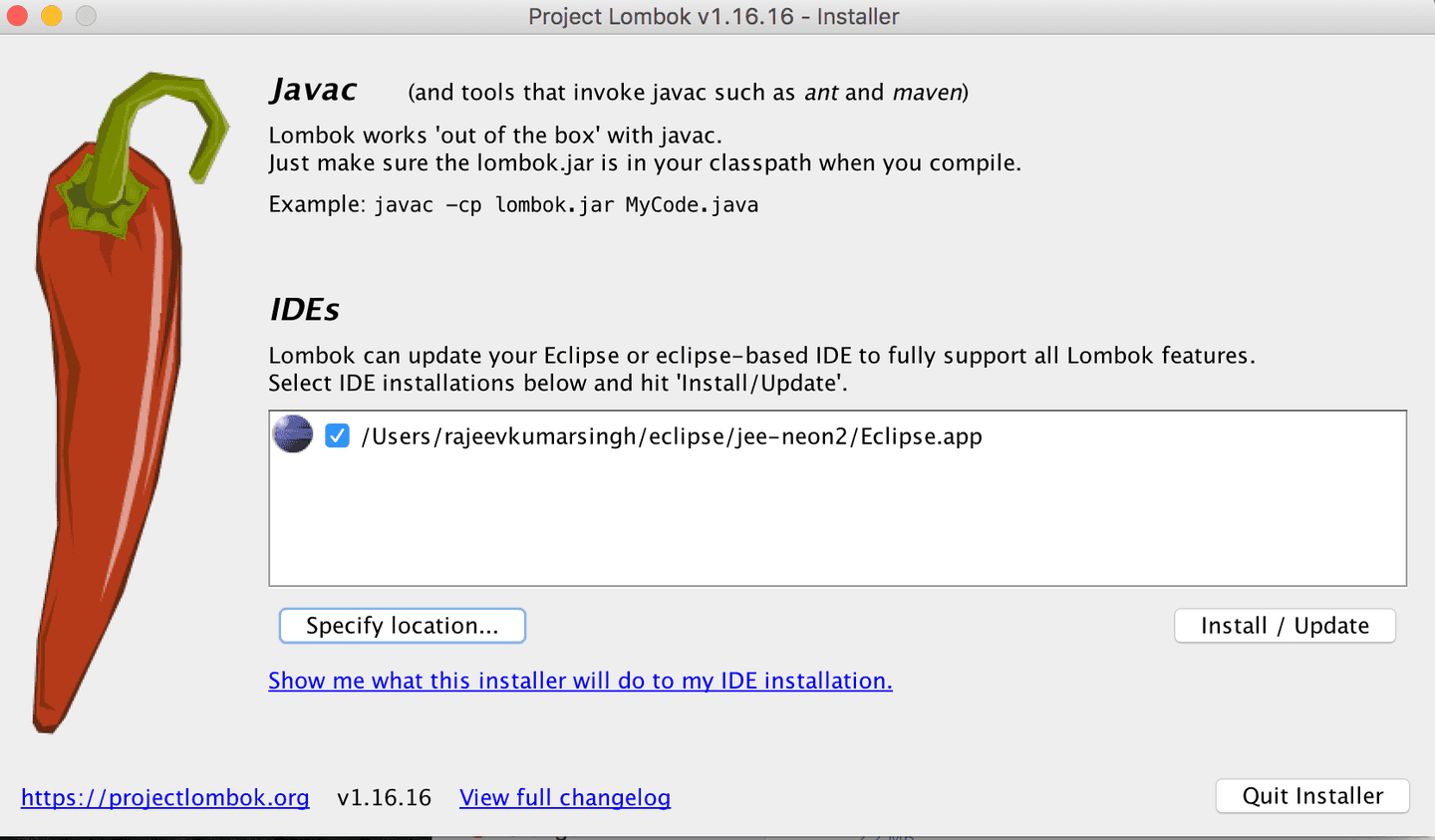
Task: Open the View full changelog link
Action: (565, 797)
